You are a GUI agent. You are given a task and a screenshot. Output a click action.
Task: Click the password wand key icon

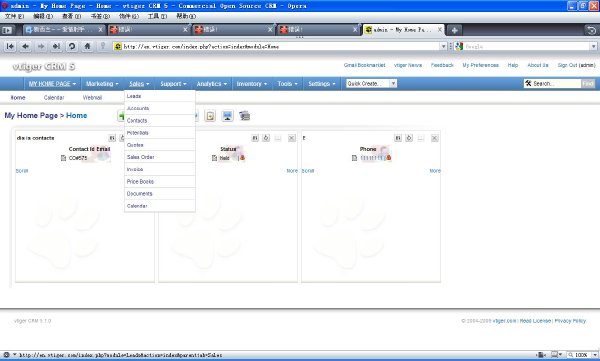coord(103,46)
